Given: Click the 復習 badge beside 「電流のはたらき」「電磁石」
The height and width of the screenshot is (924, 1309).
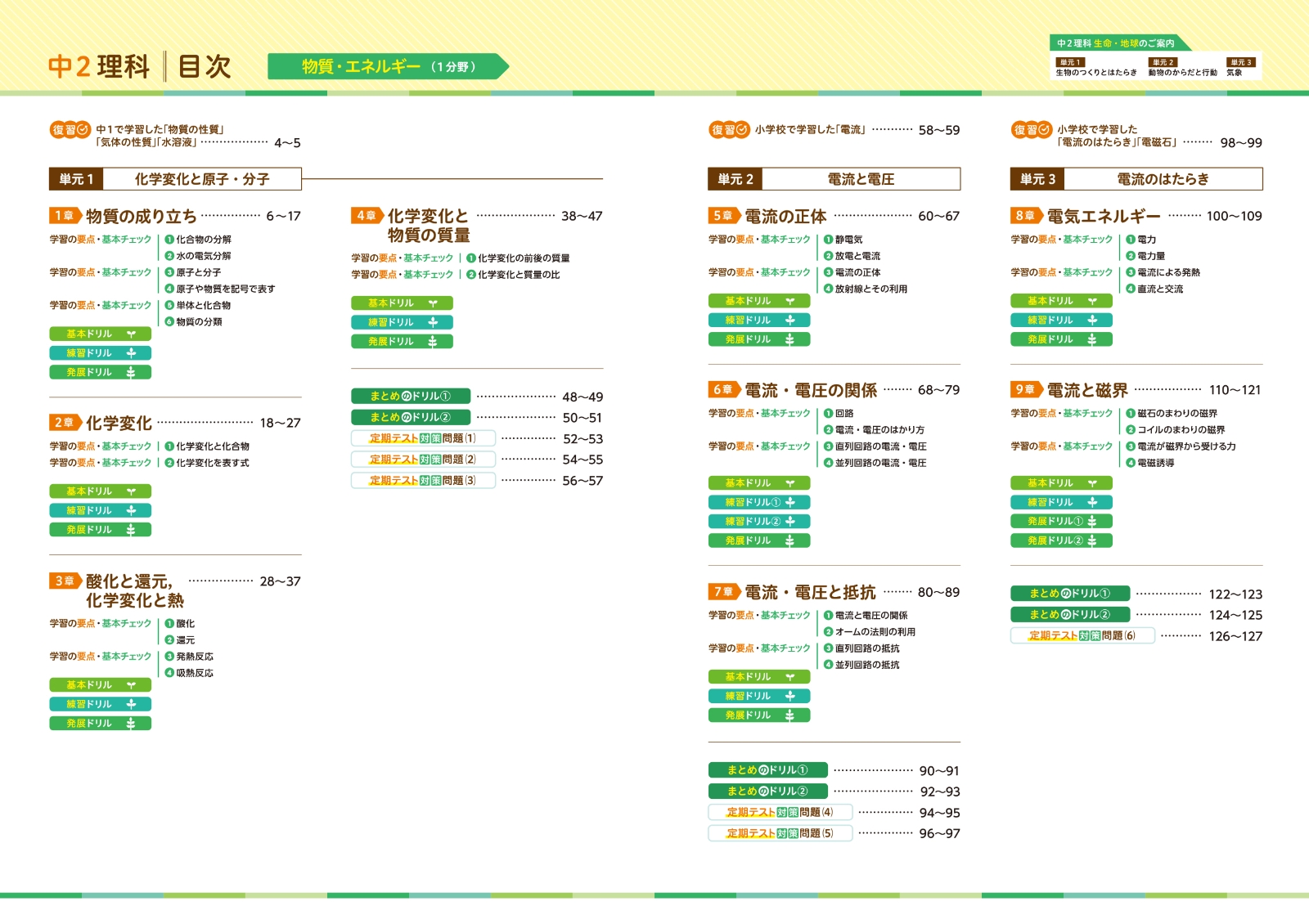Looking at the screenshot, I should [1032, 129].
